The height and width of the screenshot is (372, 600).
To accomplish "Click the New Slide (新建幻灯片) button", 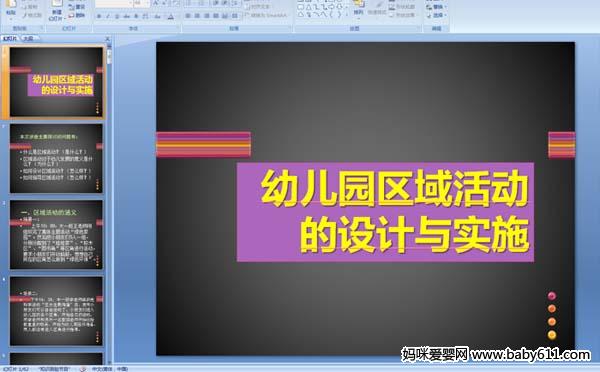I will coord(57,11).
